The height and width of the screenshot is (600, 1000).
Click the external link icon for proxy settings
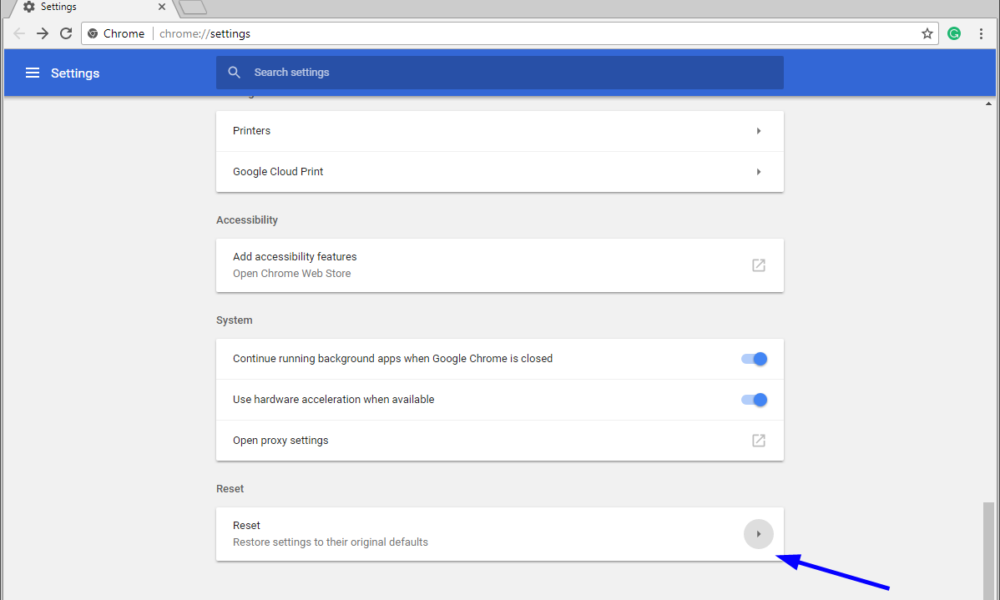(x=758, y=440)
